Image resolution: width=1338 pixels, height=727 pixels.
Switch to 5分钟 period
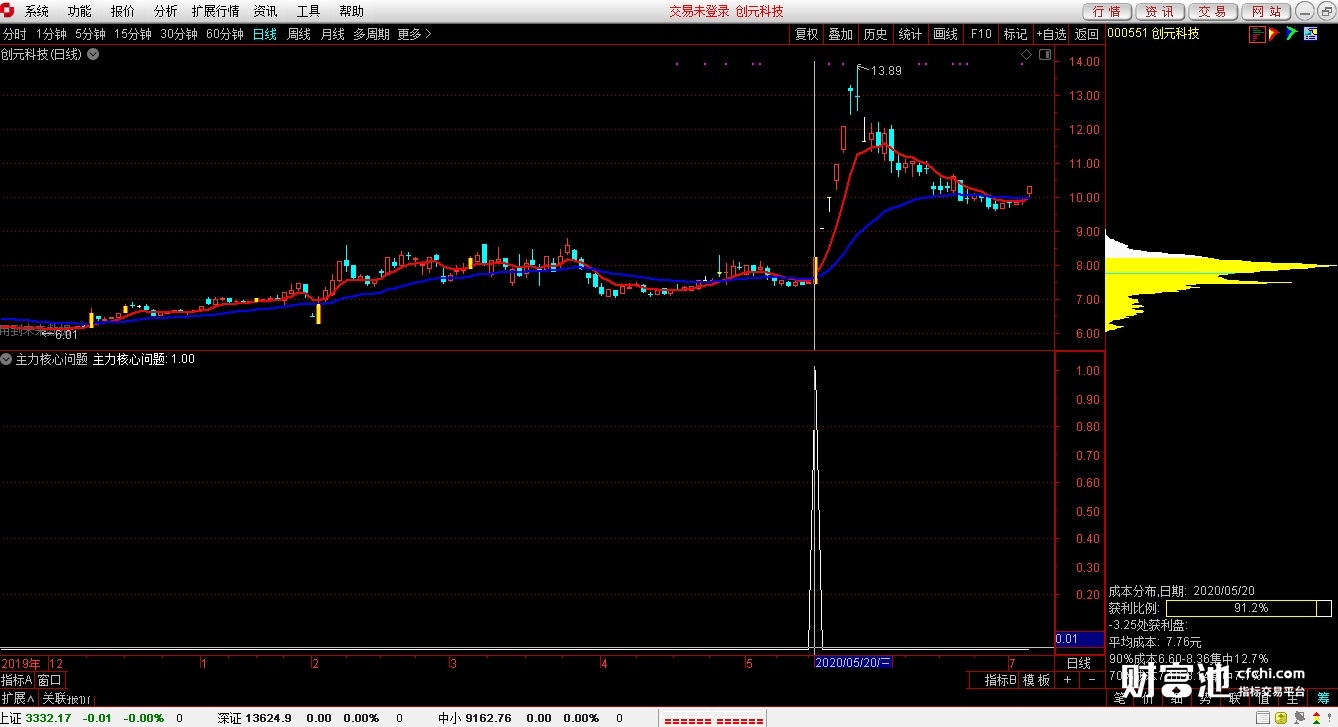[x=90, y=34]
